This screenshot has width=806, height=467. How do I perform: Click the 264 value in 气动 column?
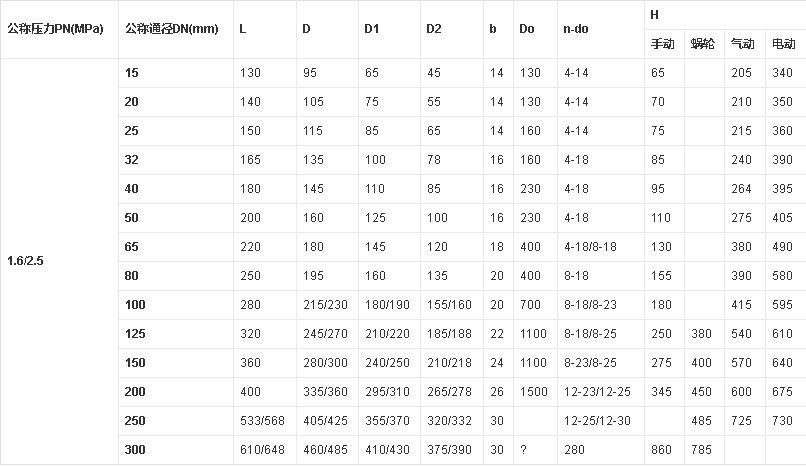pos(741,188)
